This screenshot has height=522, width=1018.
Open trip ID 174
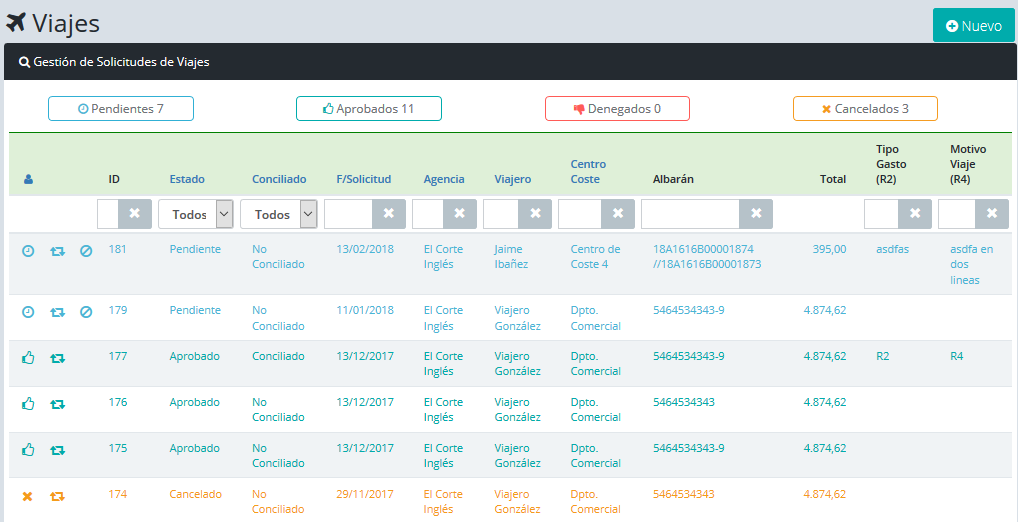point(118,495)
